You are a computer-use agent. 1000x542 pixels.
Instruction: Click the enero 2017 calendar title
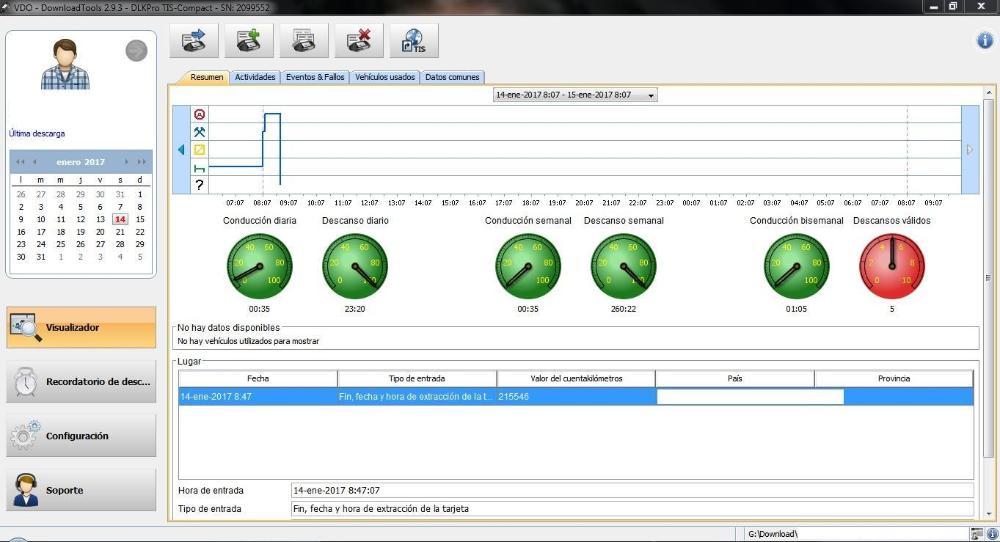tap(80, 162)
